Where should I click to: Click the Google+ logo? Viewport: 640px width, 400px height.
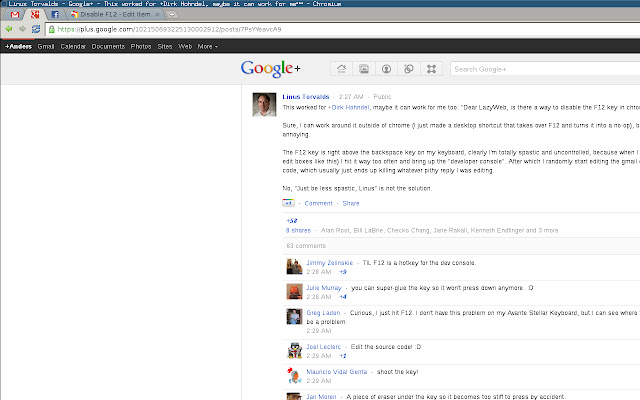point(270,69)
